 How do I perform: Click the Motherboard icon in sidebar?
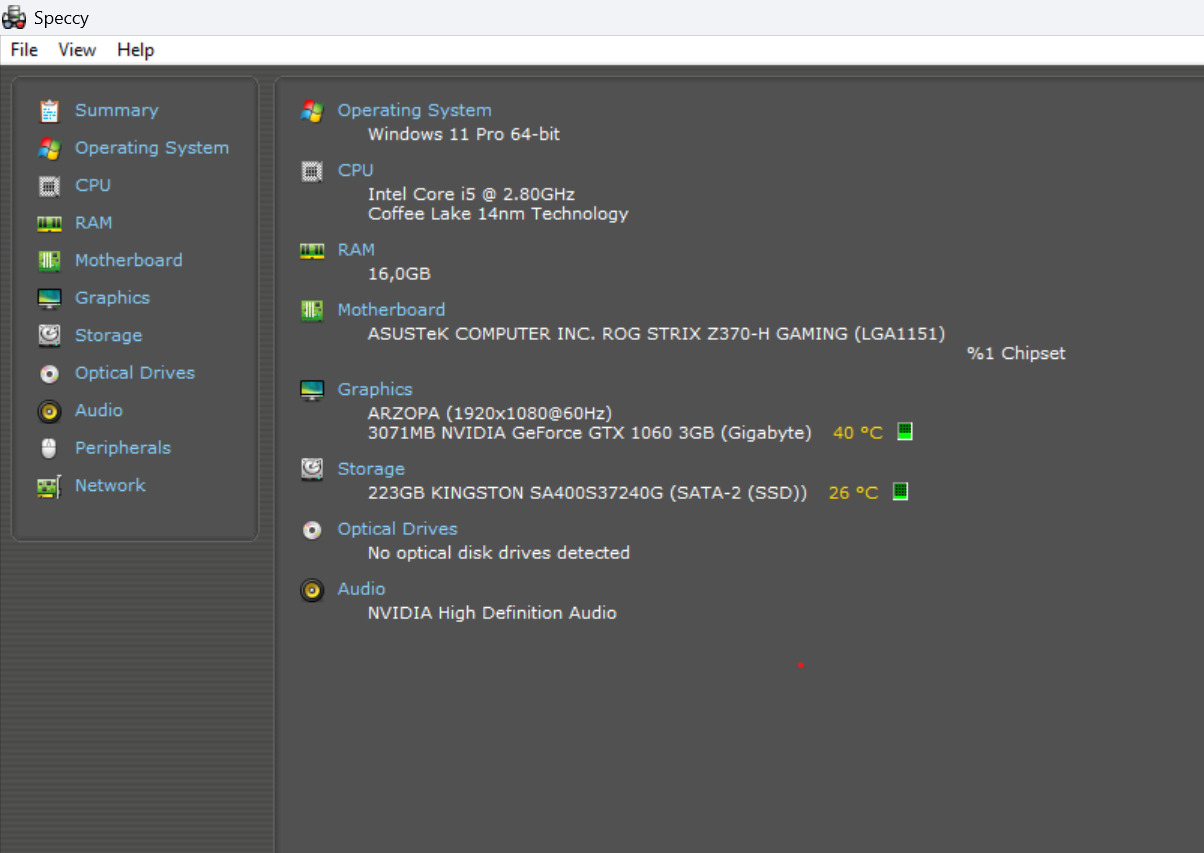[x=49, y=261]
